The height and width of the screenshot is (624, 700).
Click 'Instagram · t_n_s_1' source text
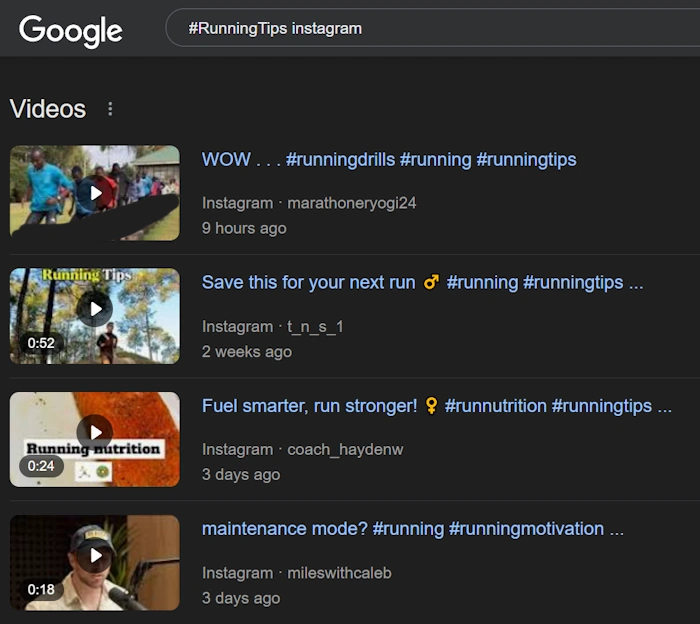pos(272,327)
